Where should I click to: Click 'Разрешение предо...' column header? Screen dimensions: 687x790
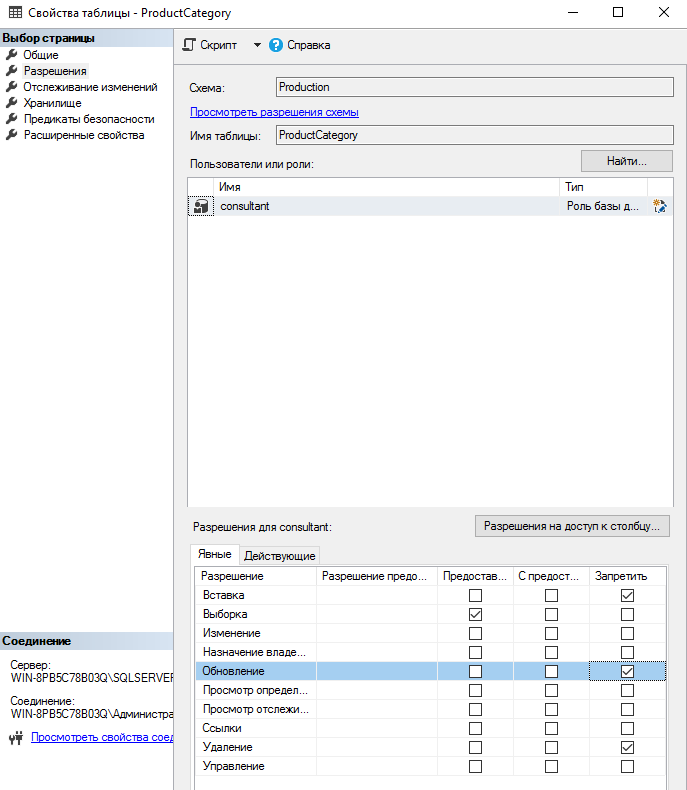(377, 576)
